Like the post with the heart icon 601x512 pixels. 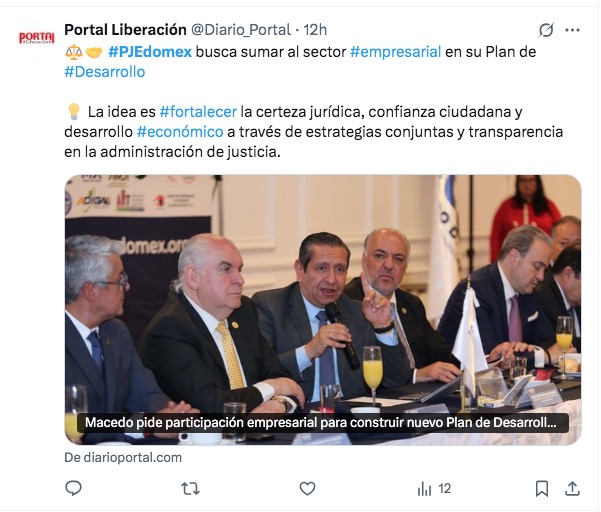(307, 489)
